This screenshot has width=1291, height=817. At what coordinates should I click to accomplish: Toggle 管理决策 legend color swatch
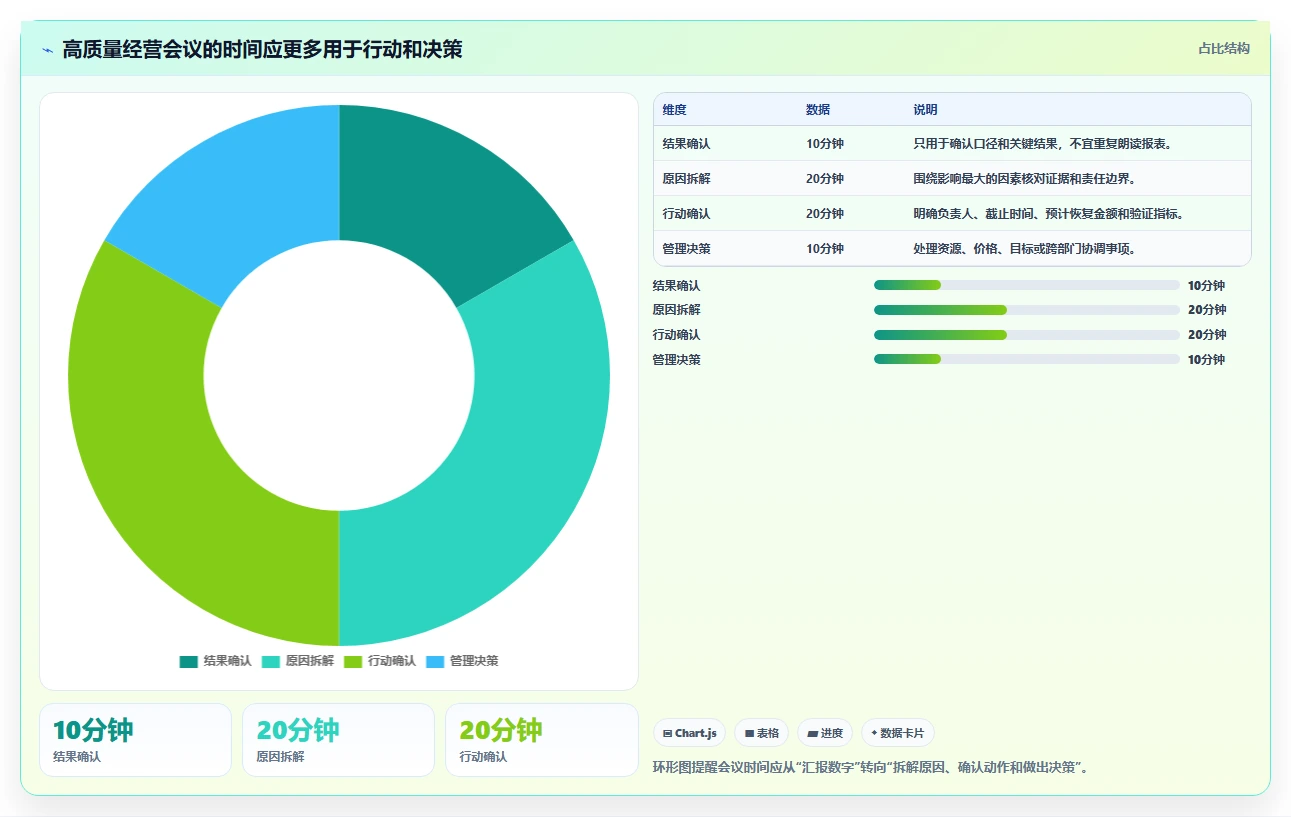[x=435, y=661]
